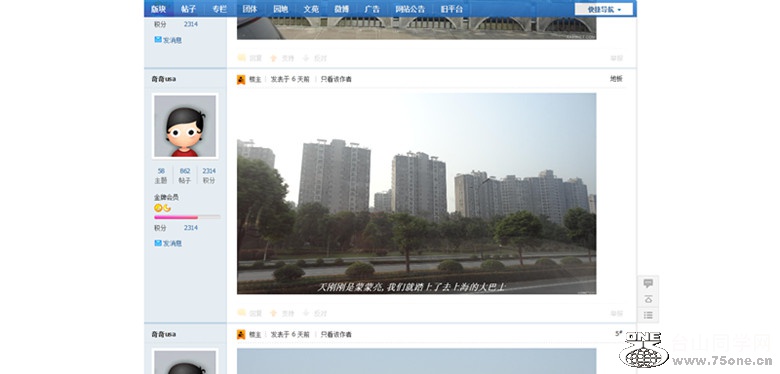Click the orange support up-arrow below the skyline photo
Screen dimensions: 780x374
click(x=273, y=313)
